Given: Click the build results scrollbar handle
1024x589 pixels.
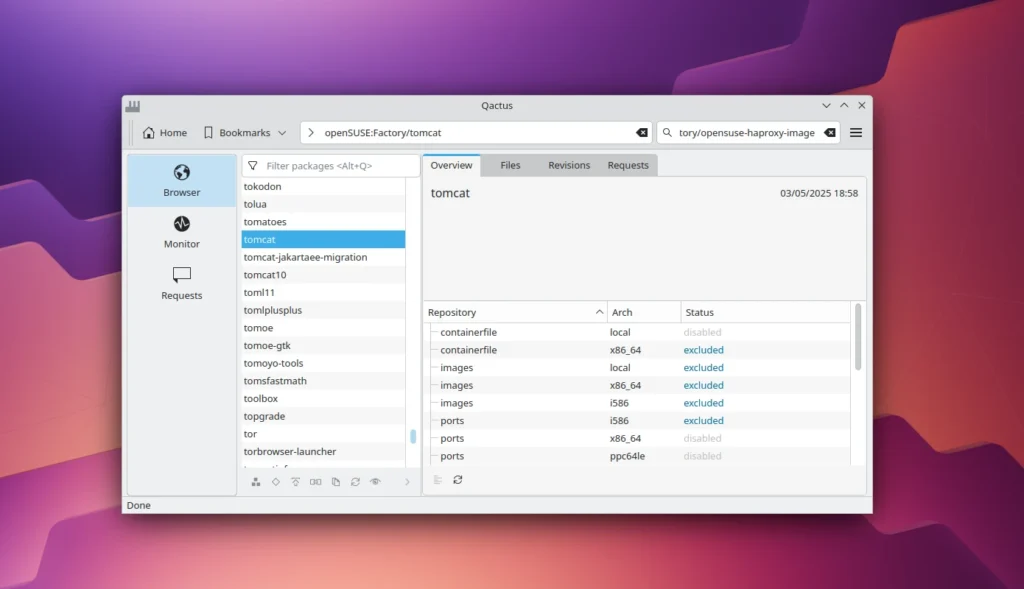Looking at the screenshot, I should pos(857,337).
